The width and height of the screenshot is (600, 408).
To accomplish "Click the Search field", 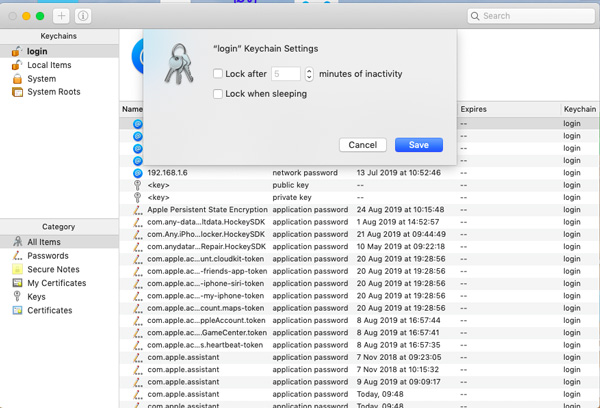I will click(531, 16).
